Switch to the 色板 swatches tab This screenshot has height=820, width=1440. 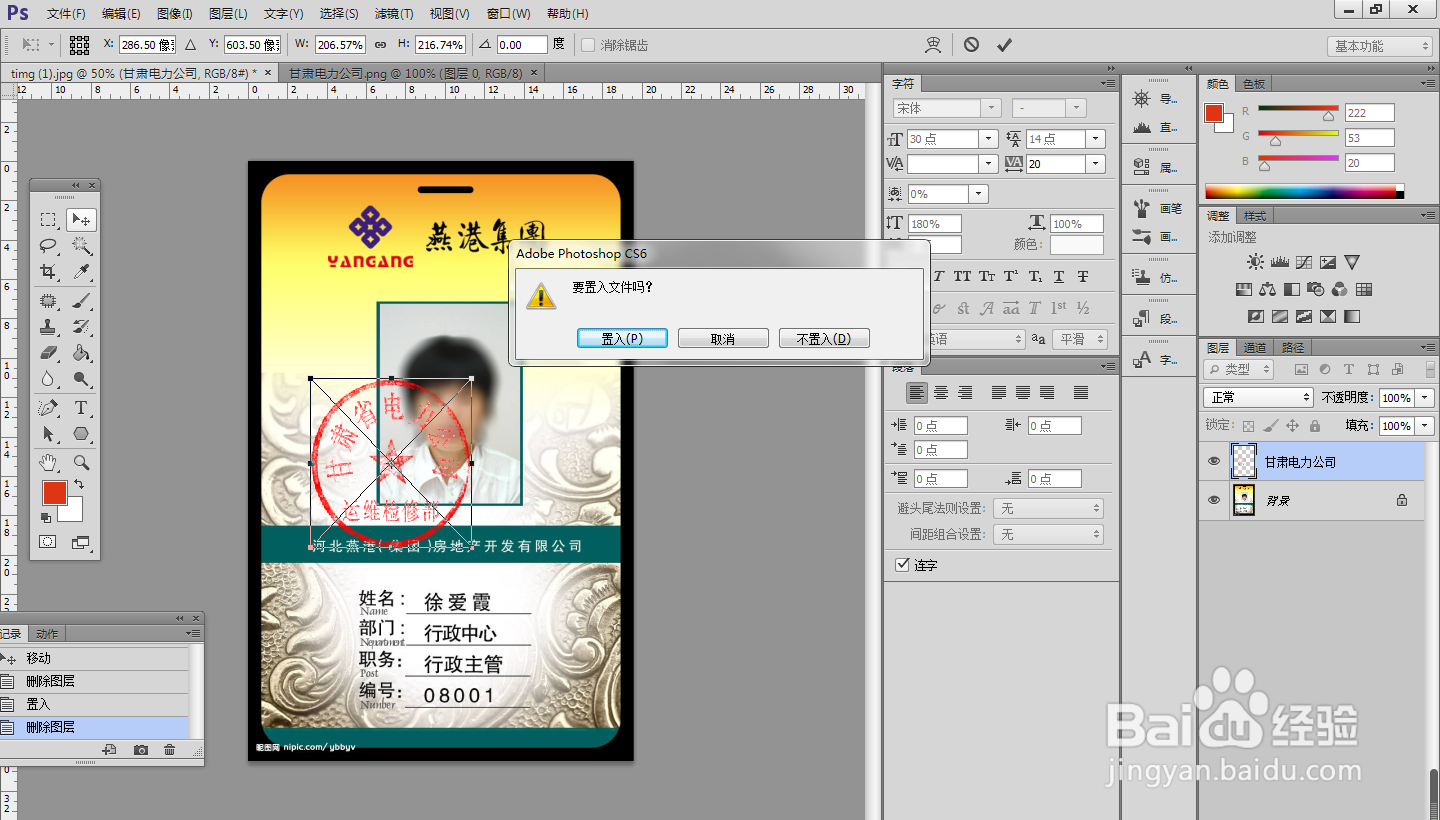pyautogui.click(x=1254, y=84)
